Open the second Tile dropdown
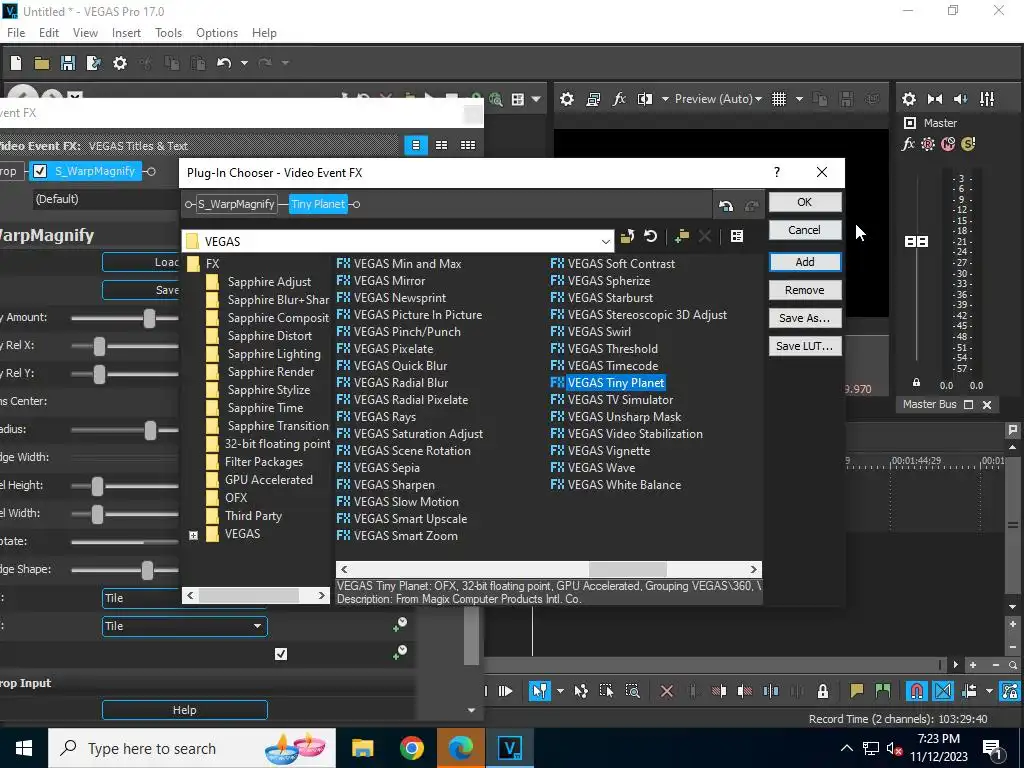This screenshot has width=1024, height=768. pyautogui.click(x=185, y=626)
